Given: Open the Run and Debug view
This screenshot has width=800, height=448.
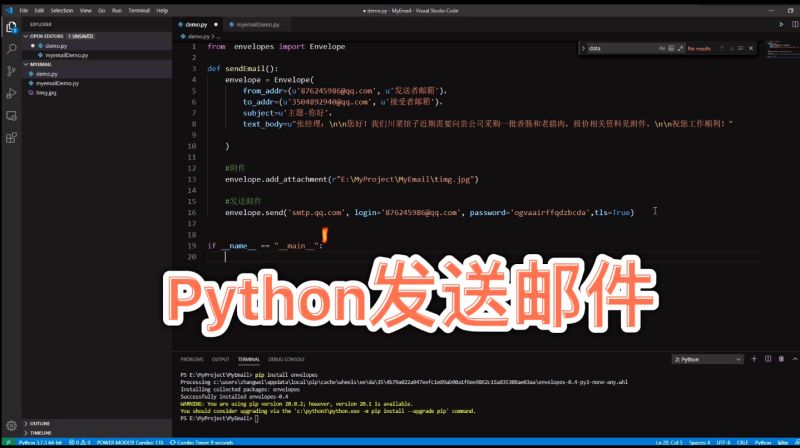Looking at the screenshot, I should click(11, 93).
